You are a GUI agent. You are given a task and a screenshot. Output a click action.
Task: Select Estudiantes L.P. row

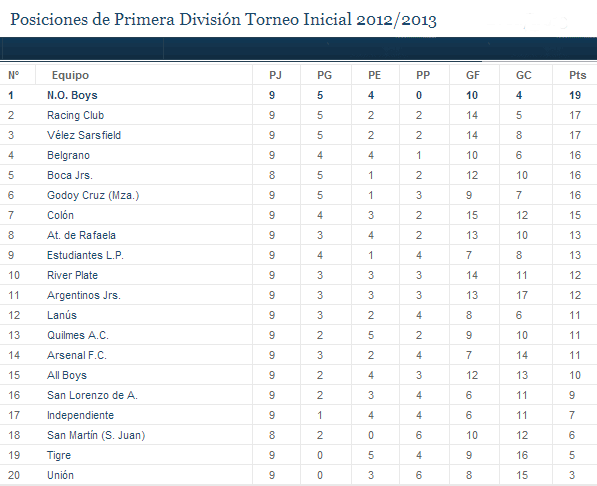pyautogui.click(x=298, y=255)
